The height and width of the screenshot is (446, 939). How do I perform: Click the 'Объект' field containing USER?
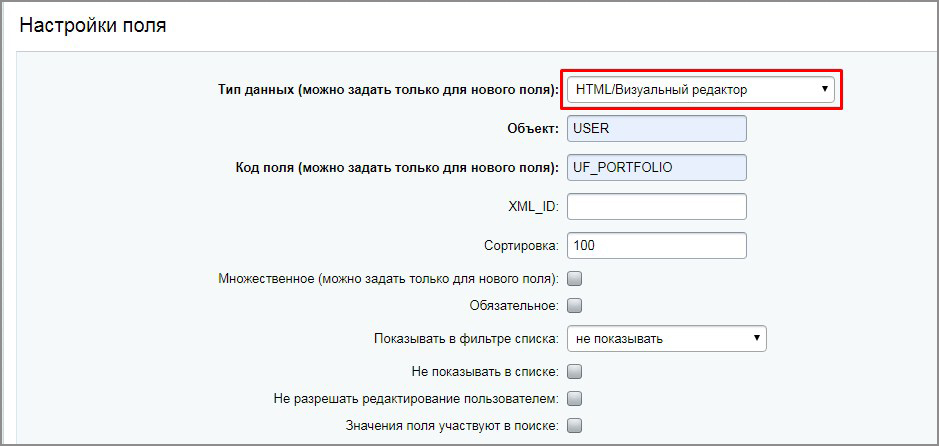click(656, 129)
